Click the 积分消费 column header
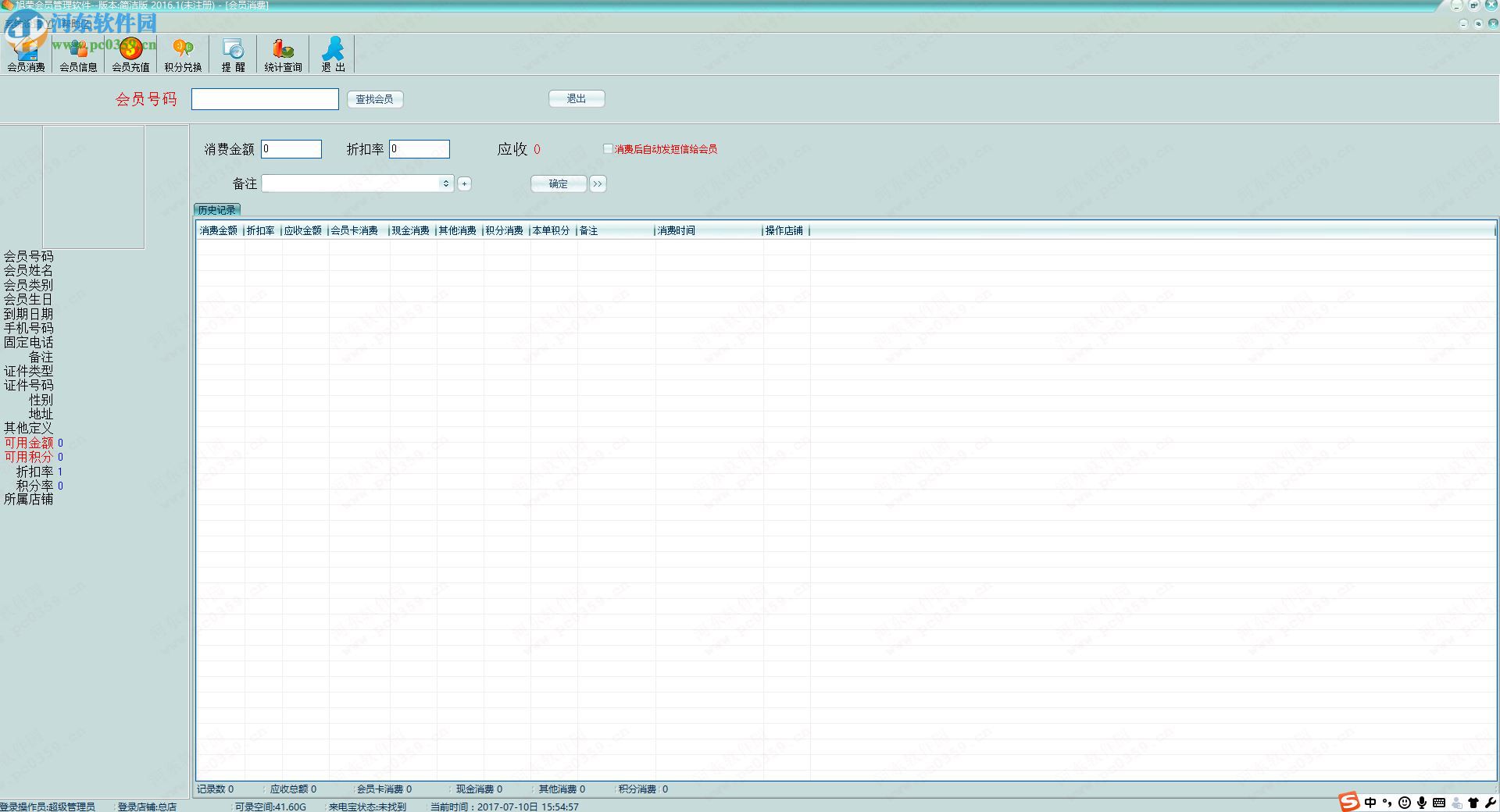Screen dimensions: 1500x812 pos(505,230)
